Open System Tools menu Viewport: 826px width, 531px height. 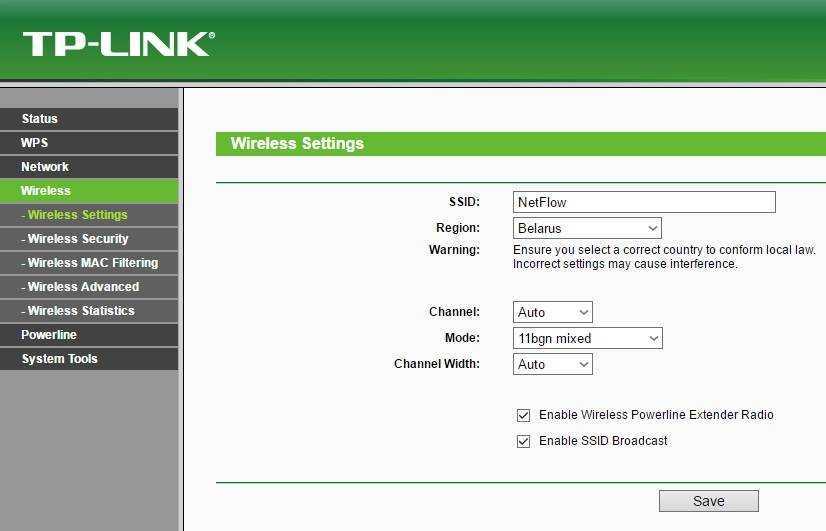tap(60, 359)
